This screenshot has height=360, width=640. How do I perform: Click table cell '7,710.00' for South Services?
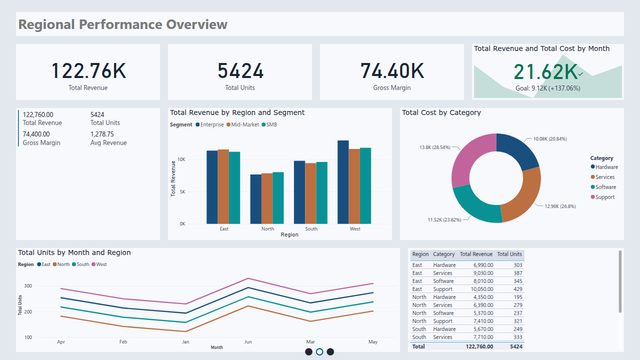[x=483, y=337]
